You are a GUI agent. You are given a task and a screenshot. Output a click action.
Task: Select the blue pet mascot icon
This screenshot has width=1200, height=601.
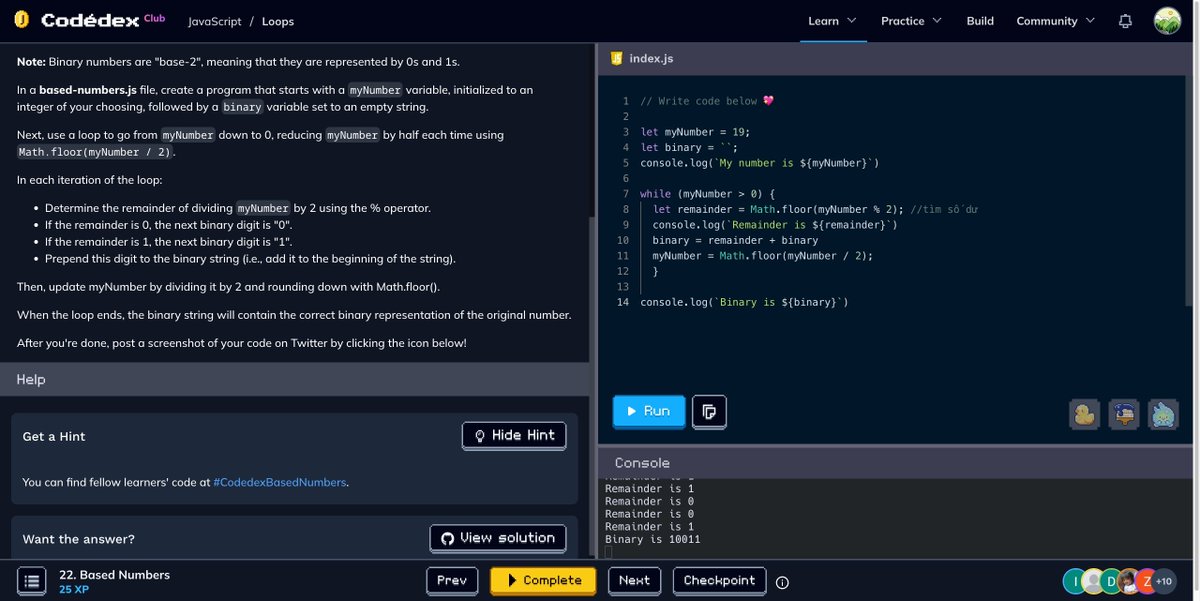[x=1162, y=415]
